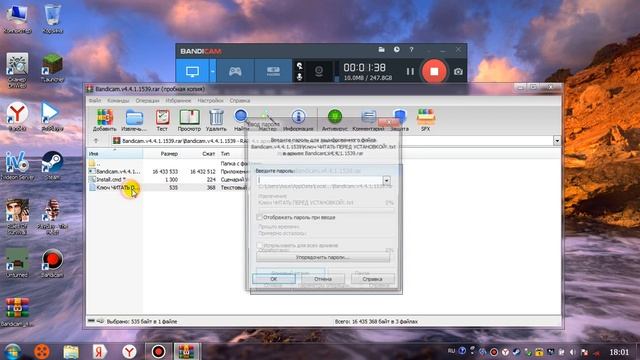640x360 pixels.
Task: Open the Bandicam scheduler clock icon
Action: click(396, 49)
